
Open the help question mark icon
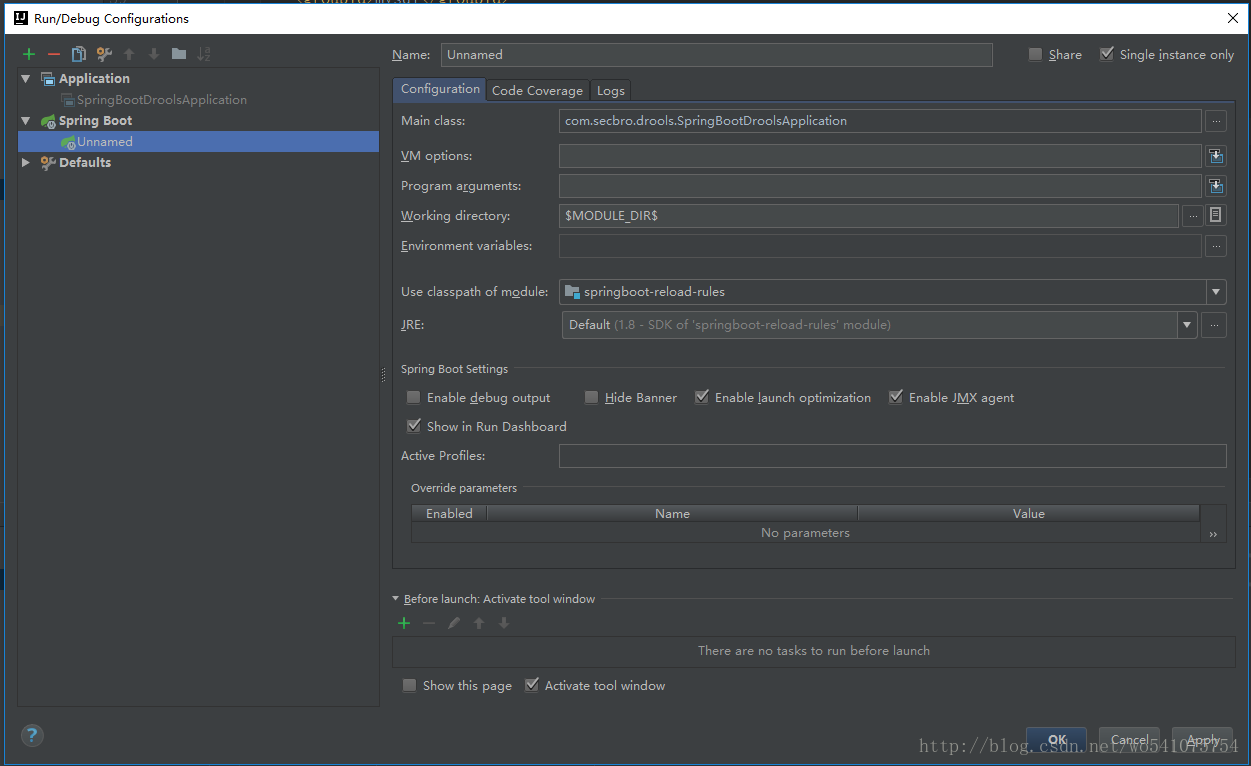tap(32, 736)
